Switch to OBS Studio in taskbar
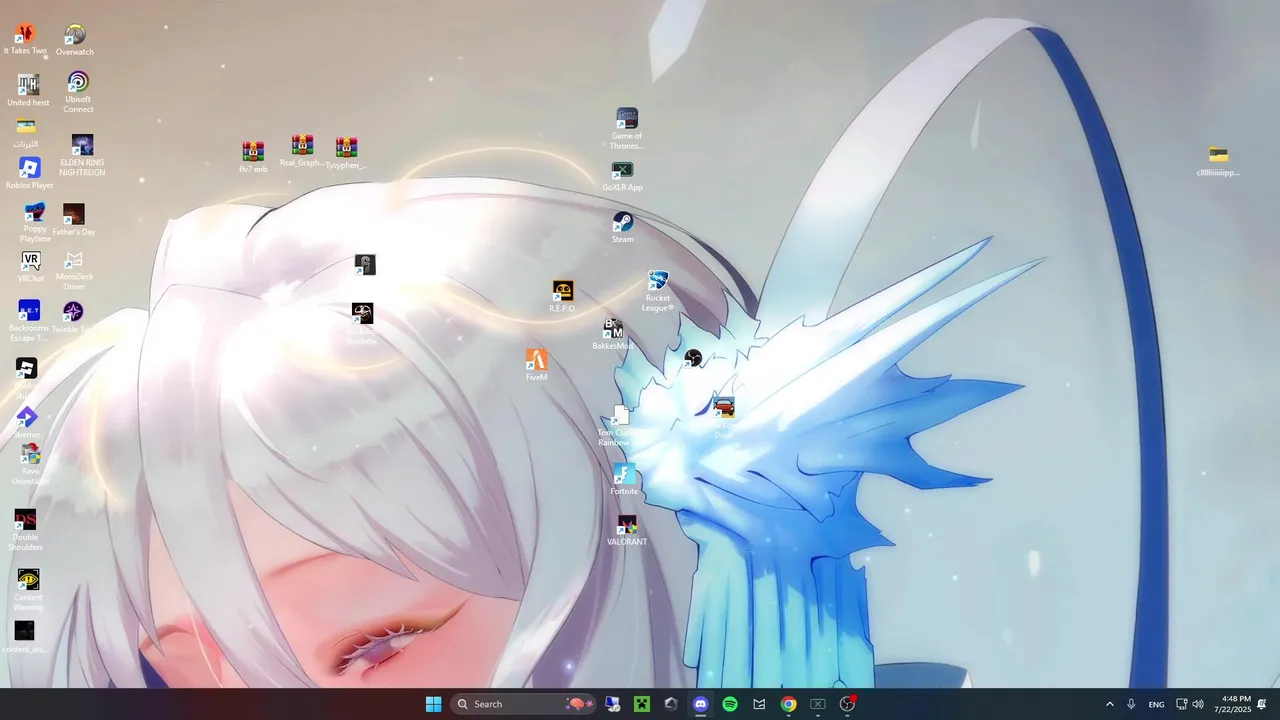 (x=848, y=704)
